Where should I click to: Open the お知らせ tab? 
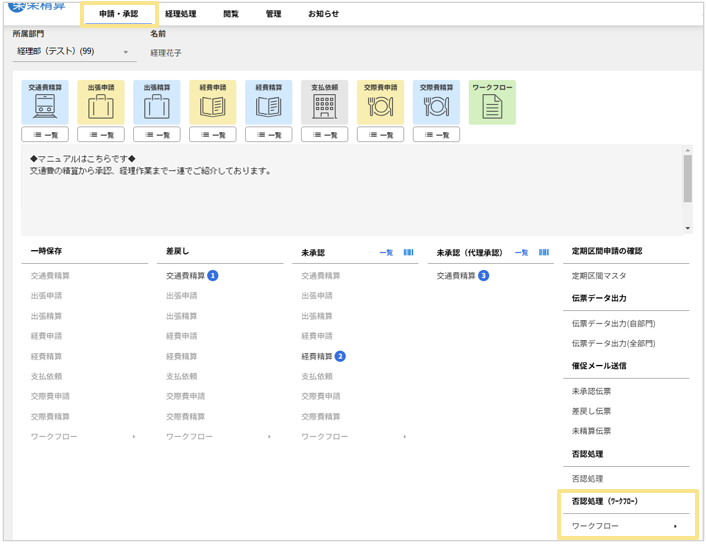[x=323, y=14]
